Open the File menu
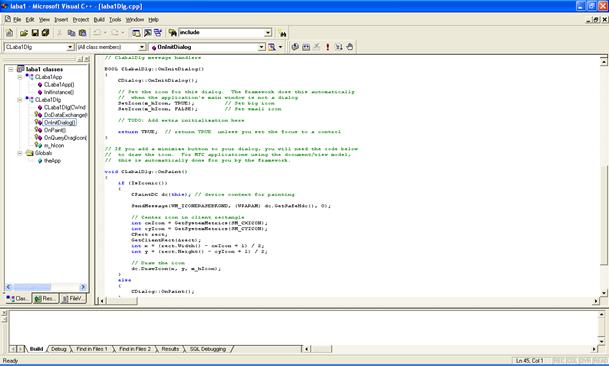Image resolution: width=609 pixels, height=366 pixels. (x=17, y=19)
